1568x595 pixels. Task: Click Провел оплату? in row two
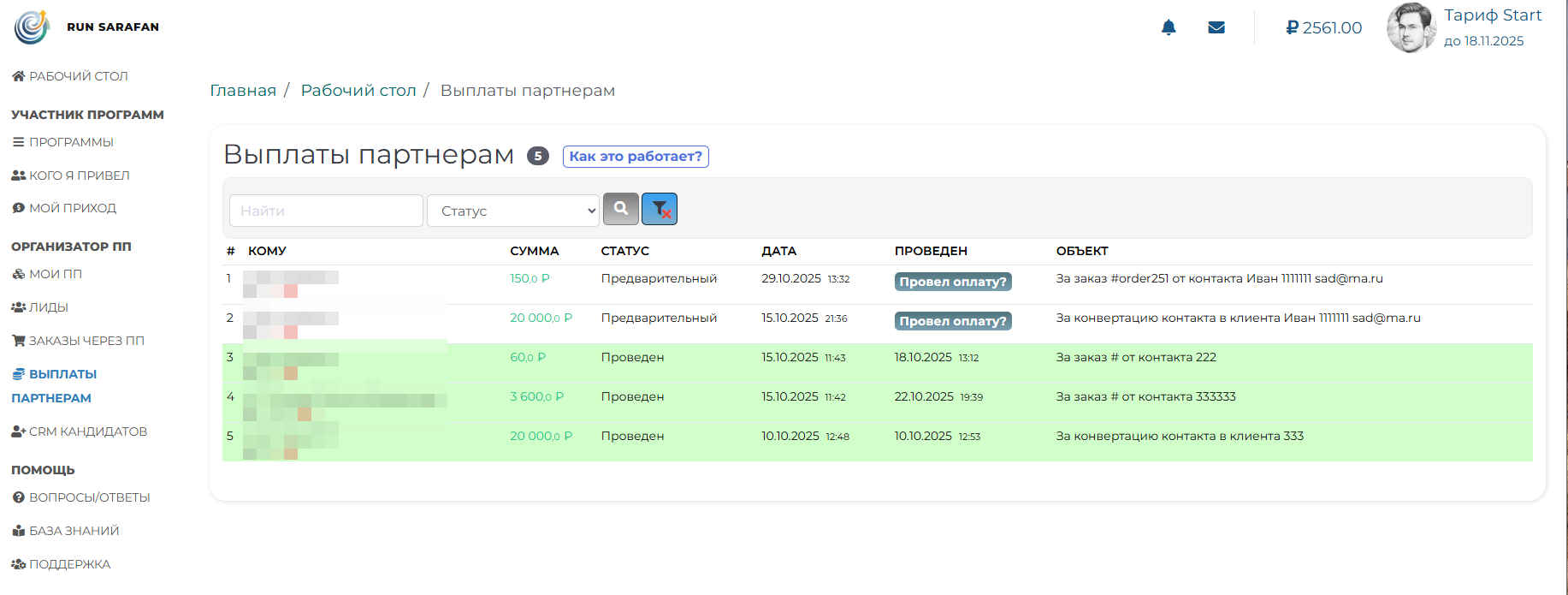(x=953, y=321)
